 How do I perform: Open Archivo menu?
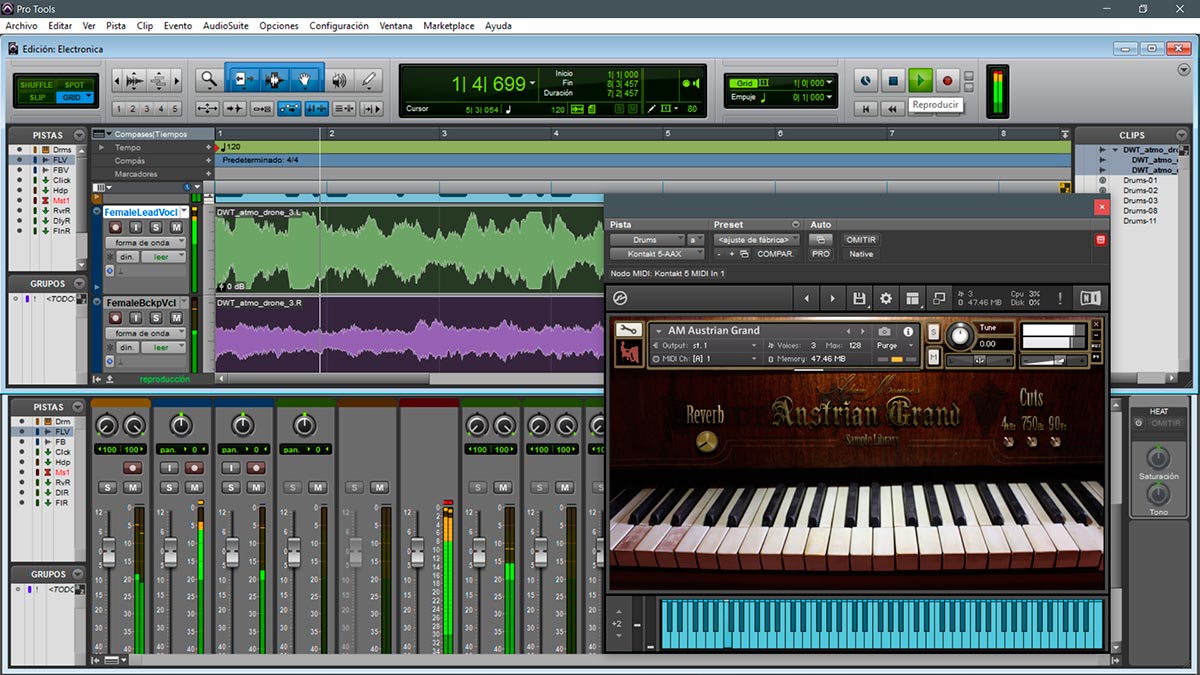coord(21,26)
